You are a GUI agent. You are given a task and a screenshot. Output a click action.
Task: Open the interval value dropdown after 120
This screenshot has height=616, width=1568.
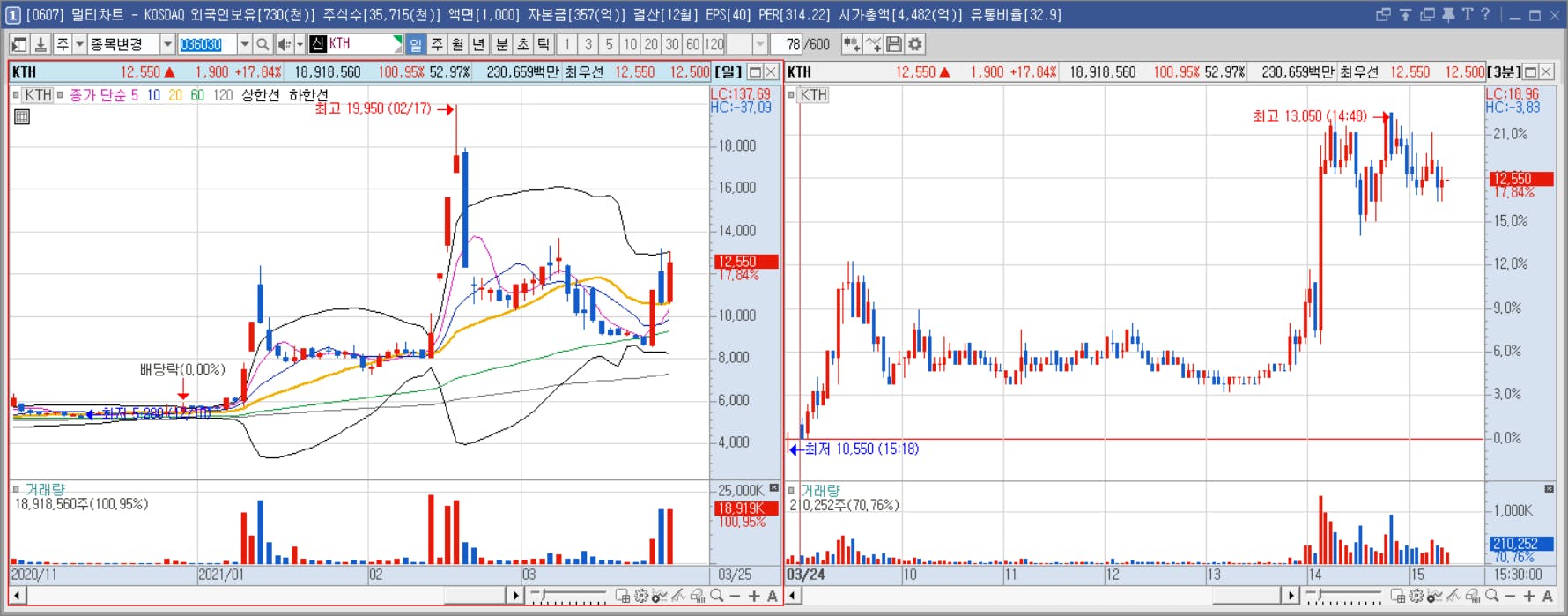760,44
